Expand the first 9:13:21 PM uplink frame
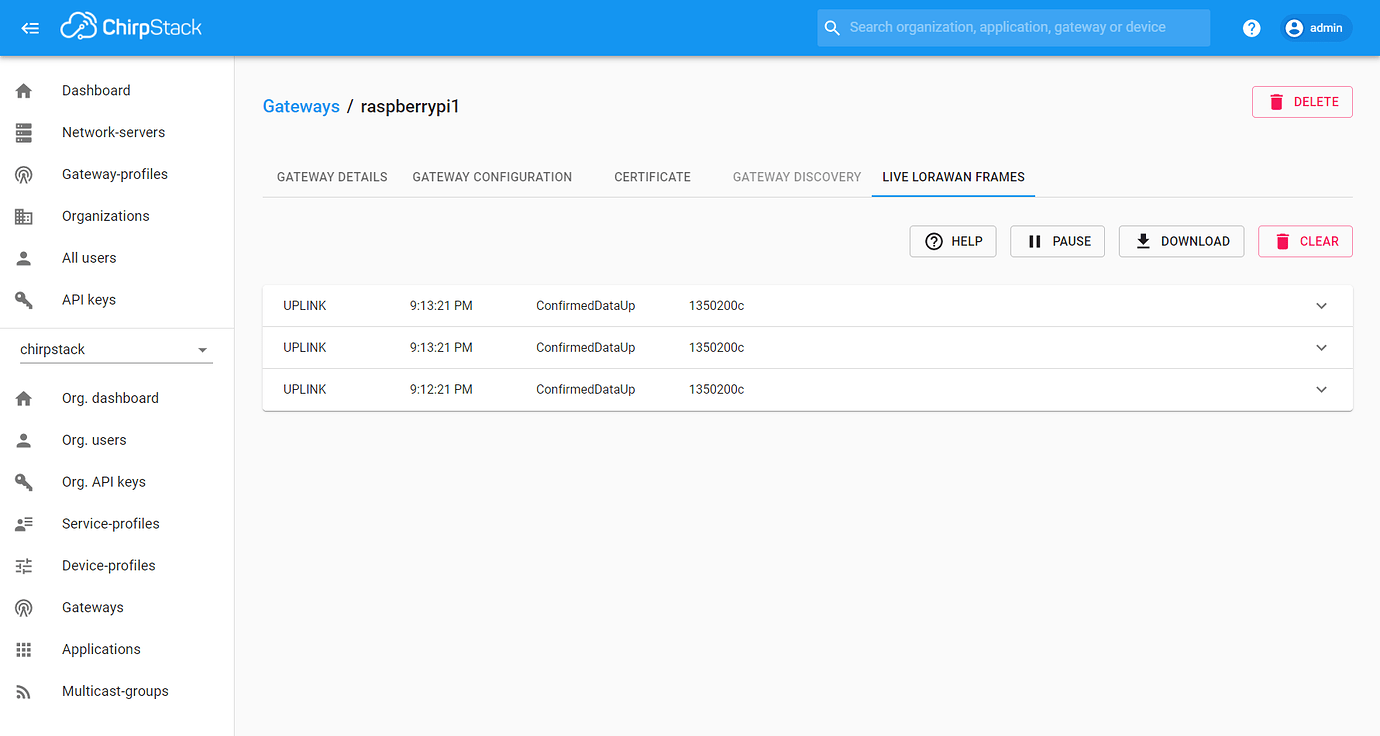Image resolution: width=1380 pixels, height=736 pixels. click(1321, 306)
